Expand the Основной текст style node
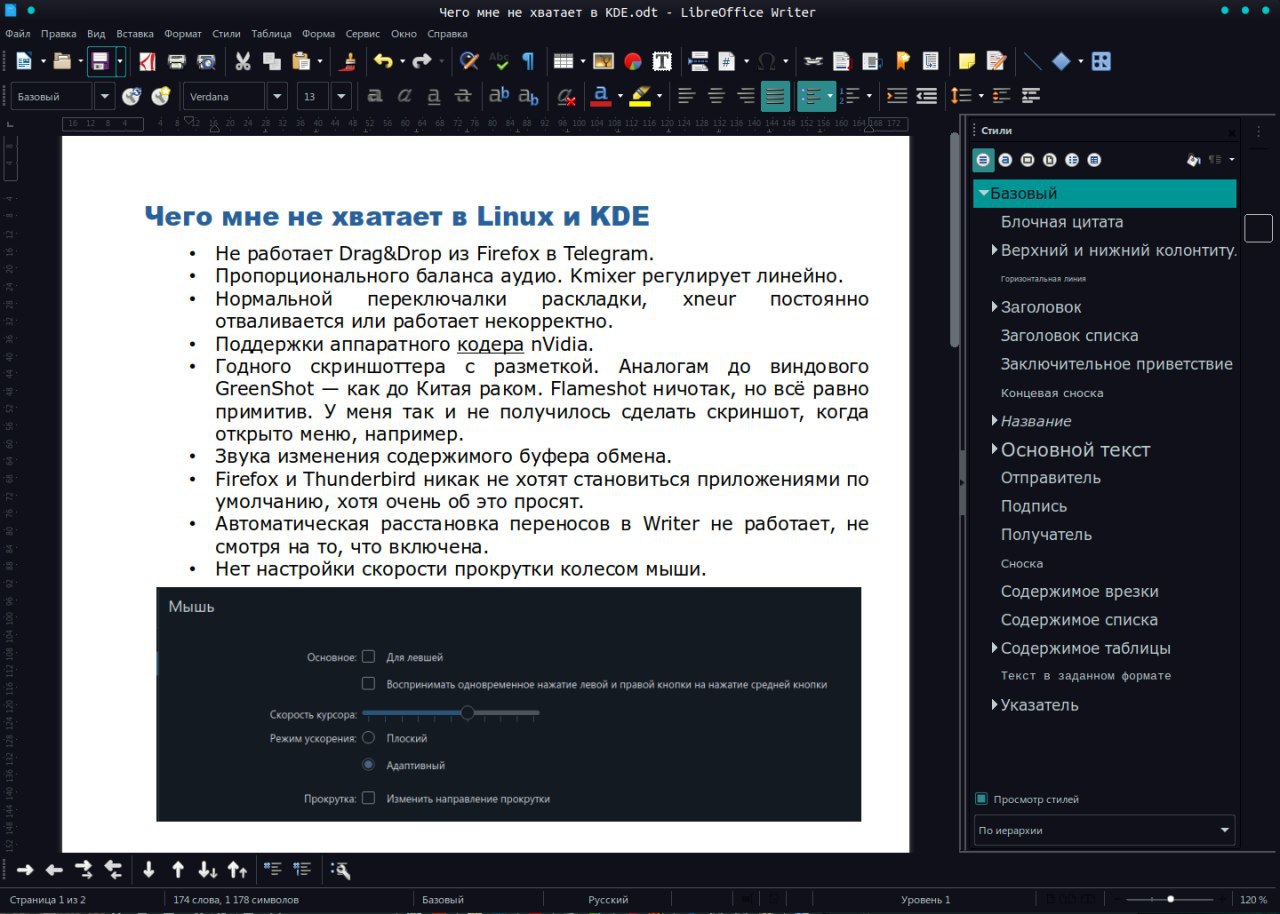 coord(994,449)
